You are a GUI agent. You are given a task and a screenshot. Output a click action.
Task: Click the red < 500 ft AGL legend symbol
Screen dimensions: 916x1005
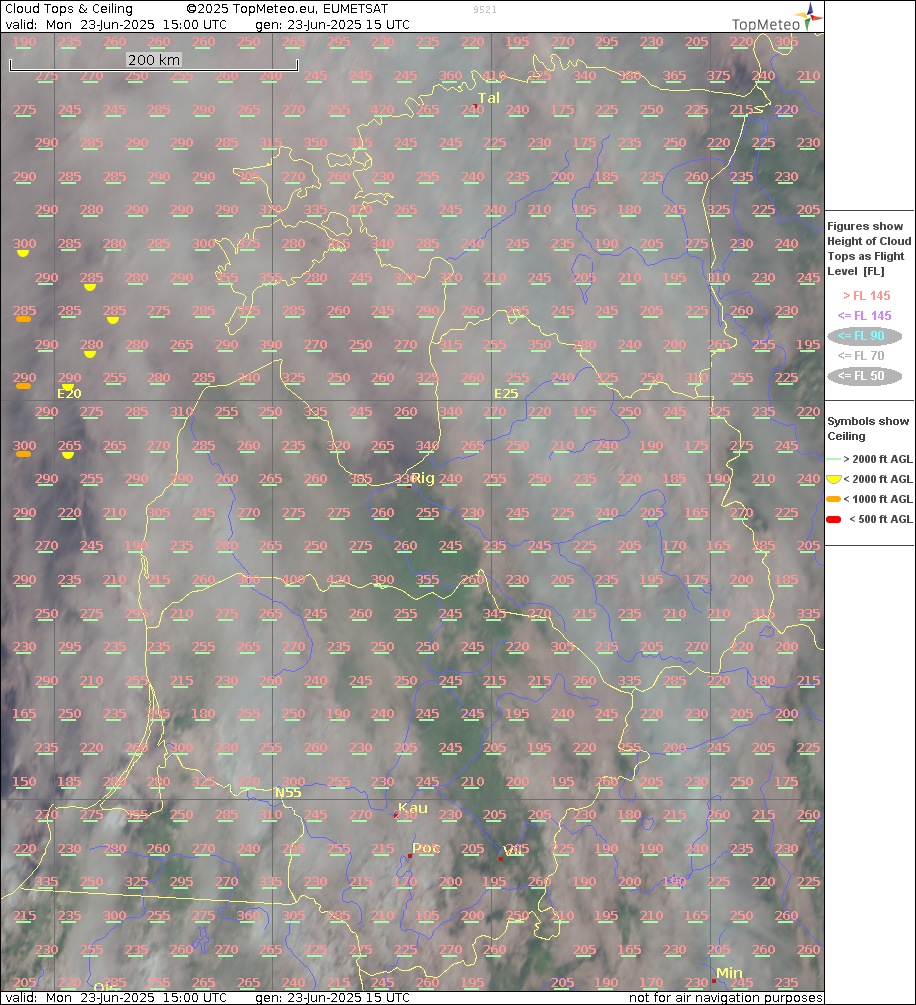[x=833, y=519]
